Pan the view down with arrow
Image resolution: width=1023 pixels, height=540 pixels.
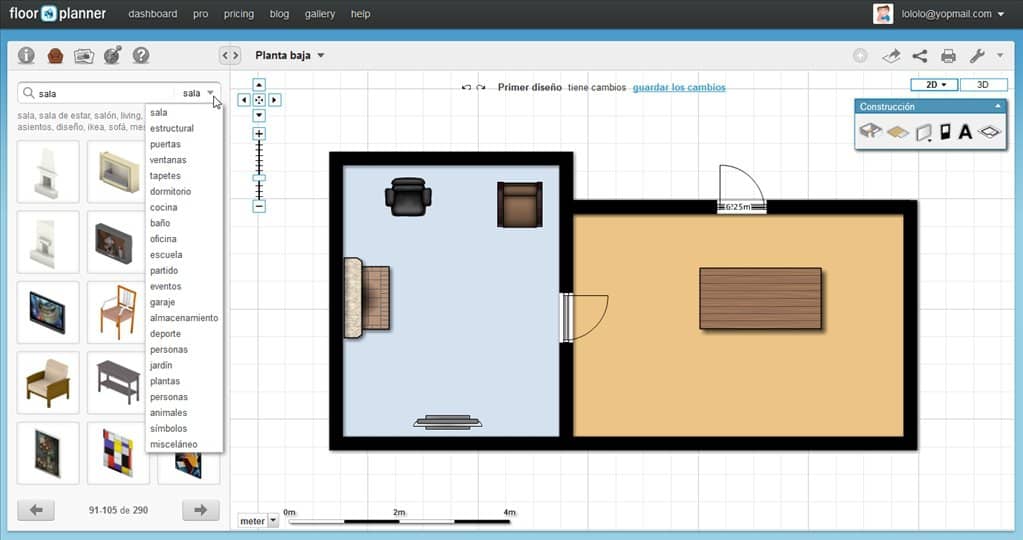coord(259,115)
